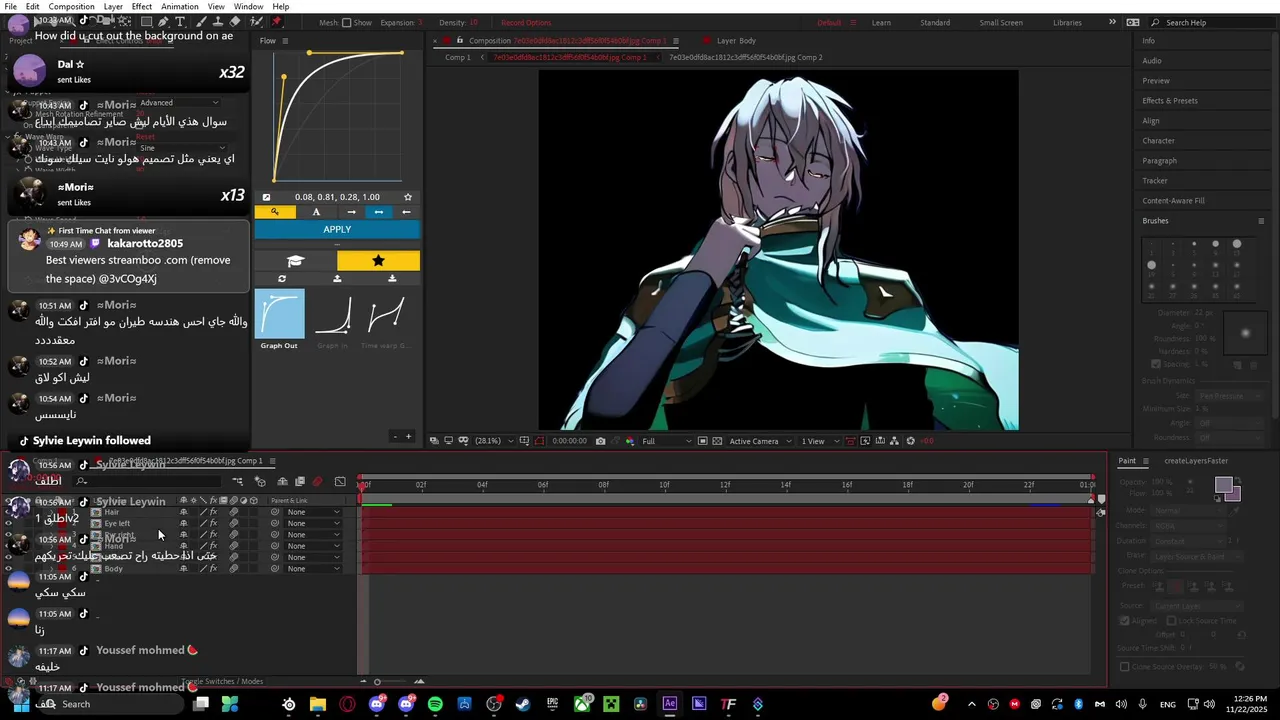Click the APPLY button in the Flow panel
Viewport: 1280px width, 720px height.
[337, 229]
